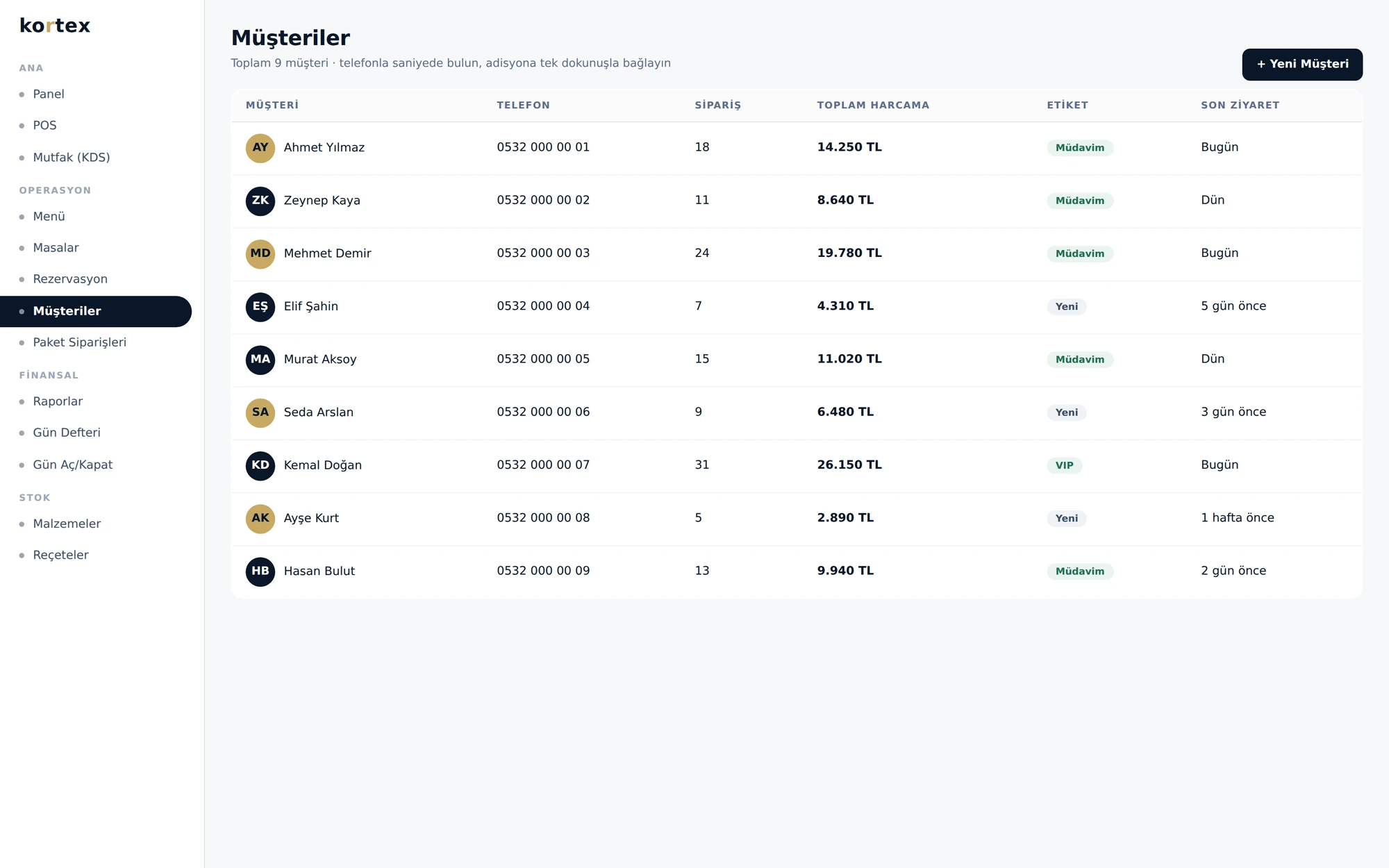Add a customer with Yeni Müşteri button
This screenshot has width=1389, height=868.
1302,64
